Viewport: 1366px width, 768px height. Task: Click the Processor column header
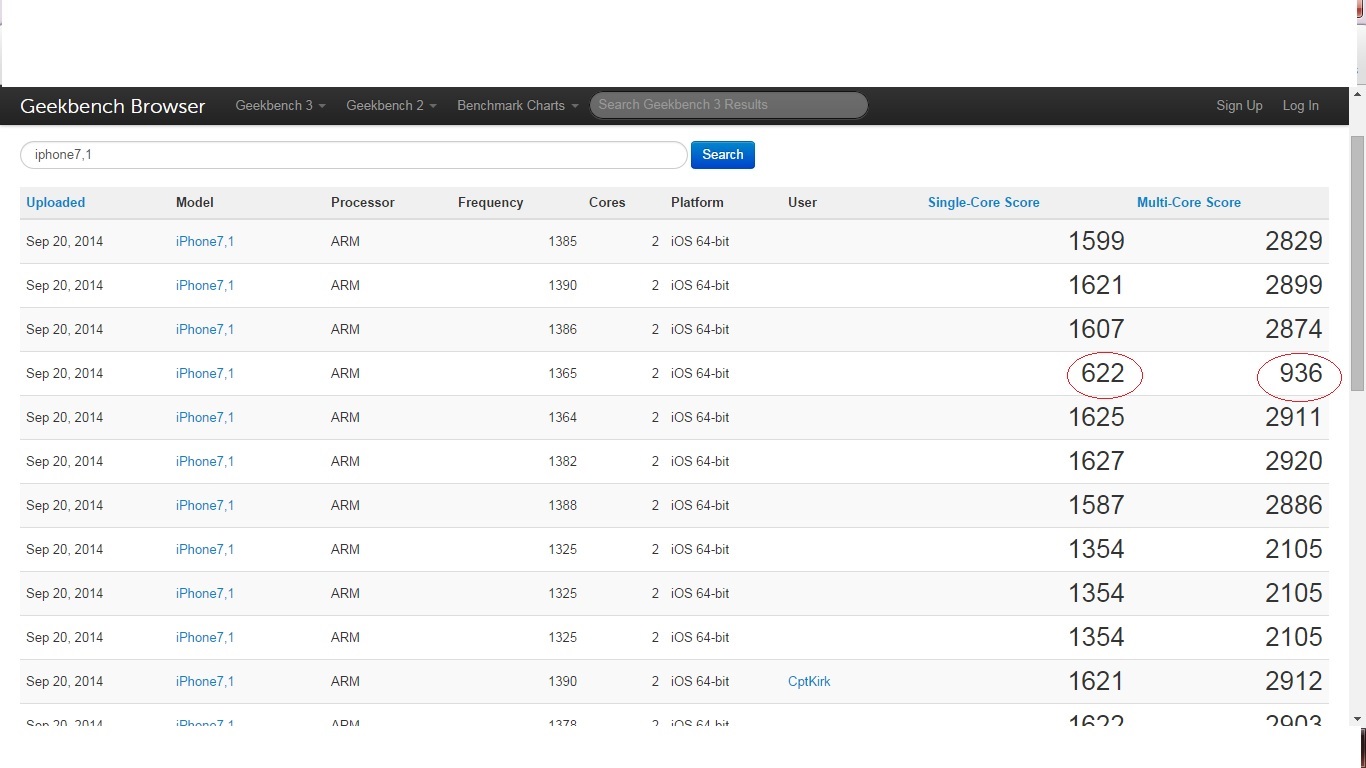click(x=363, y=202)
